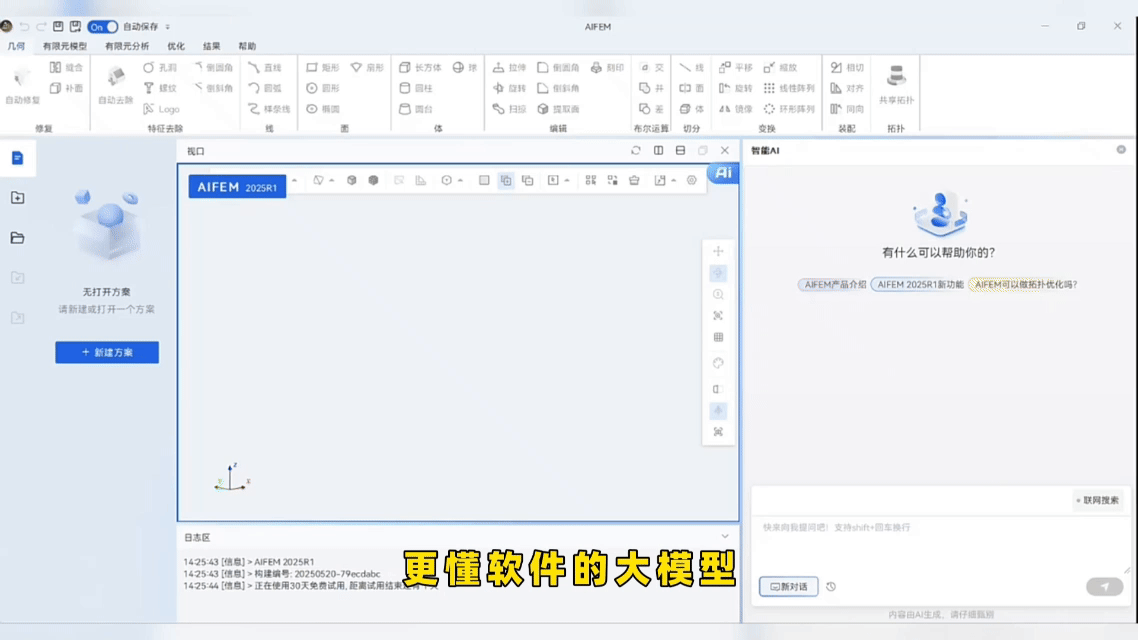Viewport: 1138px width, 640px height.
Task: Select the 直线 line tool
Action: coord(265,67)
